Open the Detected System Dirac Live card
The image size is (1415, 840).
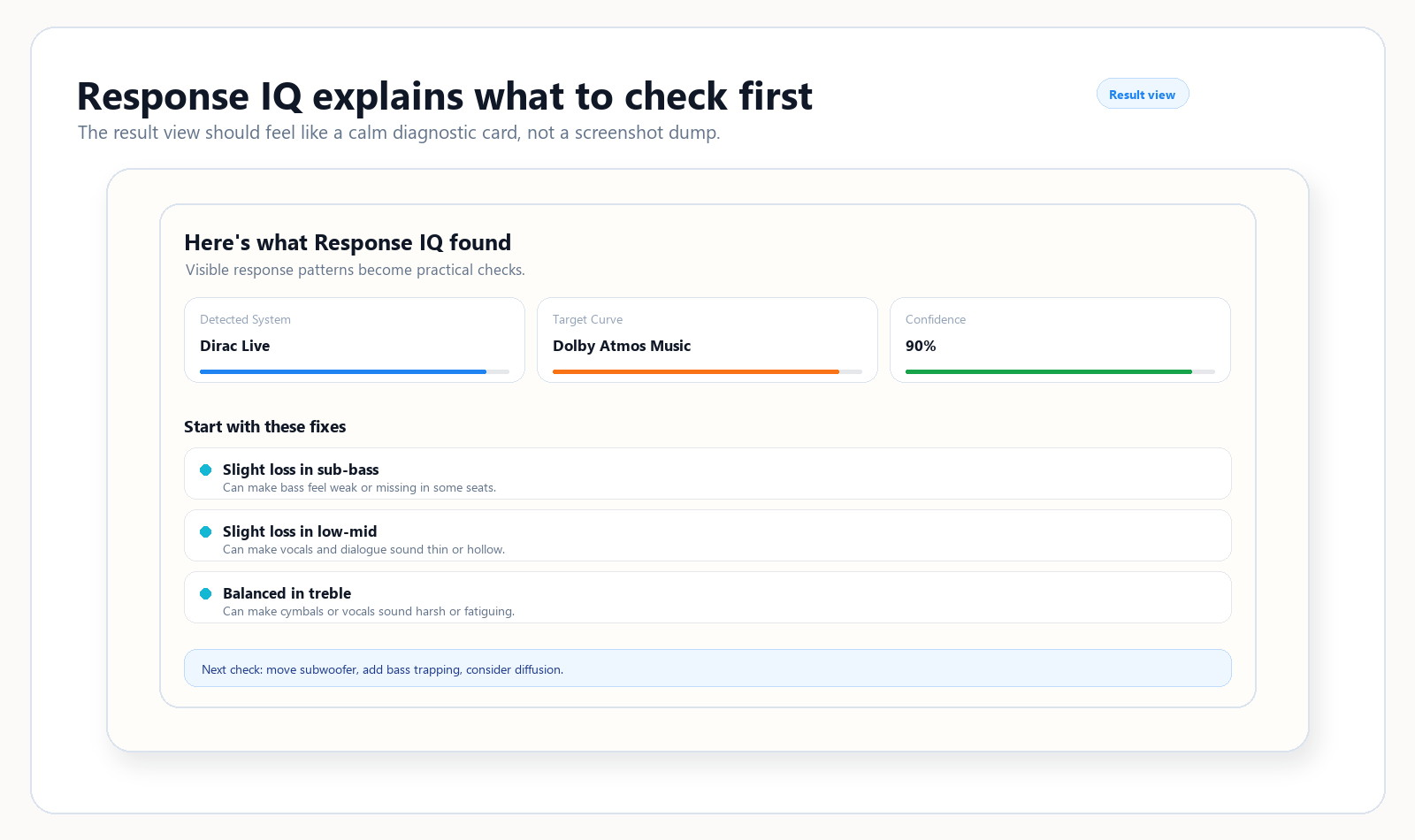pyautogui.click(x=355, y=340)
